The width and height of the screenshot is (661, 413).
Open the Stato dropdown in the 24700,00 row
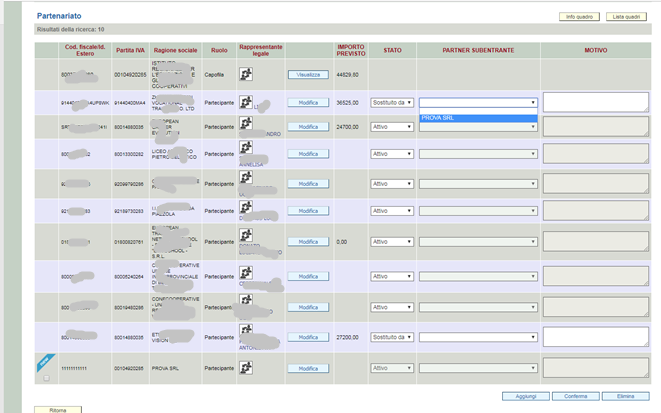tap(391, 127)
